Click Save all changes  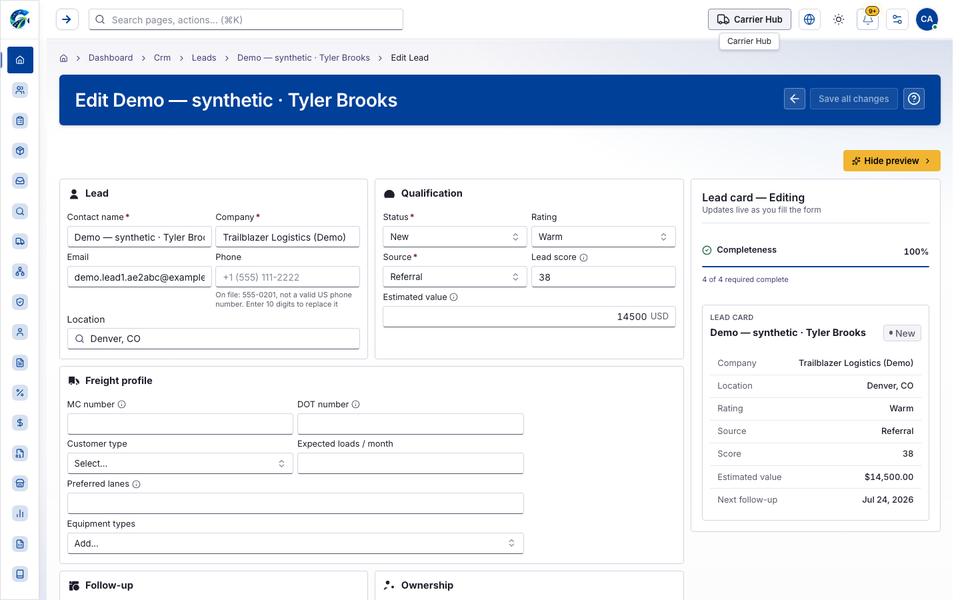tap(853, 99)
